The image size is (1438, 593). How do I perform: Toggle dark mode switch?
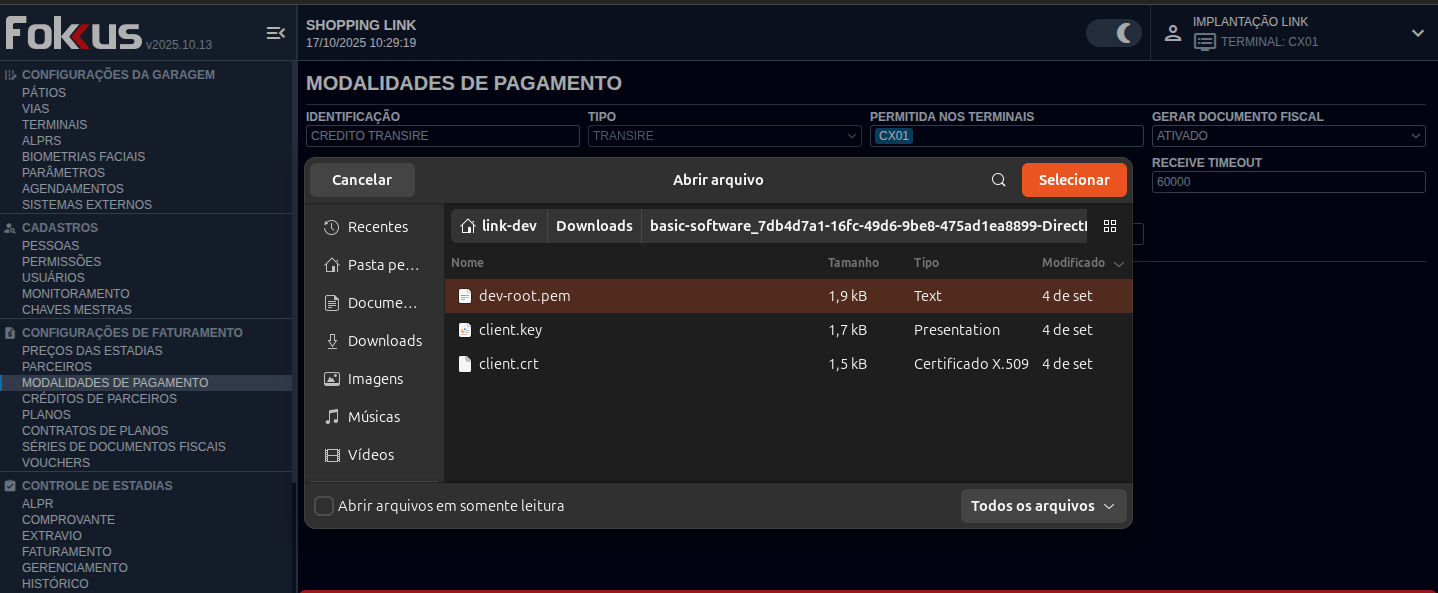tap(1114, 33)
